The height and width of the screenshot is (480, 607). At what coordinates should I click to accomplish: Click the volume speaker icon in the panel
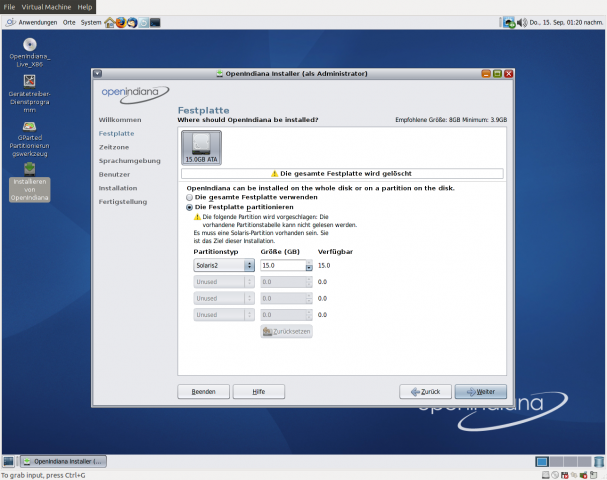[x=524, y=22]
